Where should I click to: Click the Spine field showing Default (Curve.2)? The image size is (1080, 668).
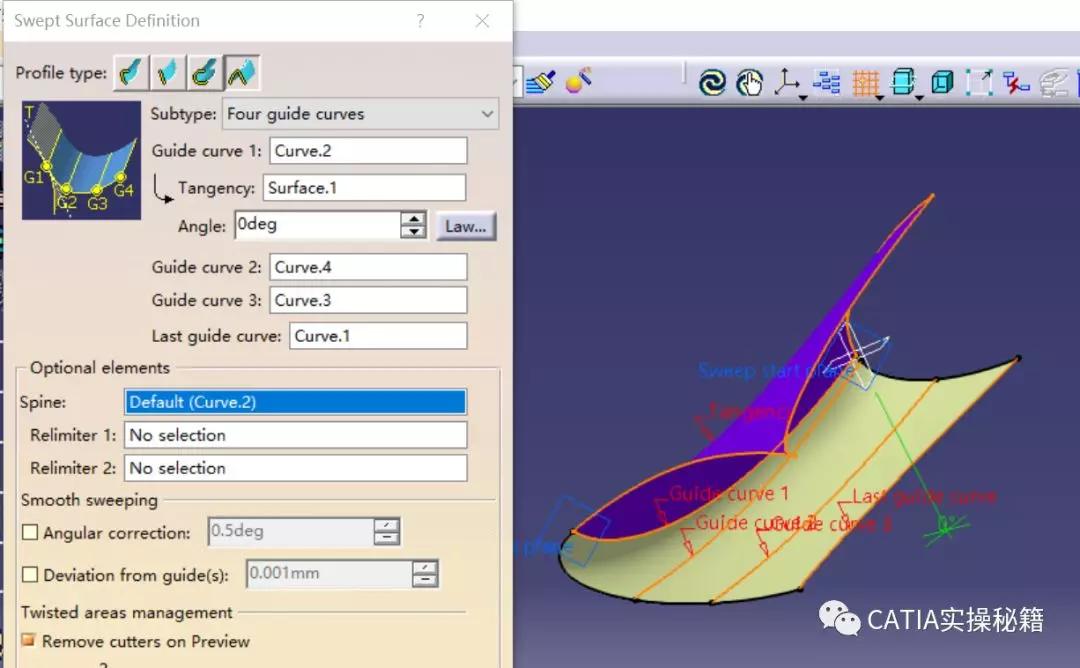(295, 402)
